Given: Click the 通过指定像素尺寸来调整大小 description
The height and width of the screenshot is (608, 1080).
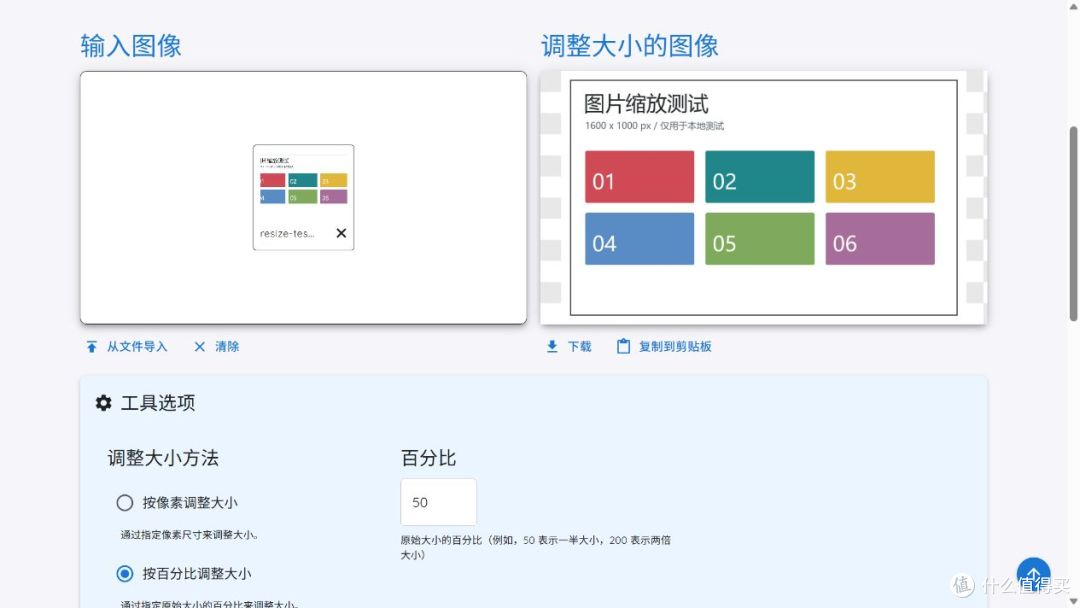Looking at the screenshot, I should point(189,534).
